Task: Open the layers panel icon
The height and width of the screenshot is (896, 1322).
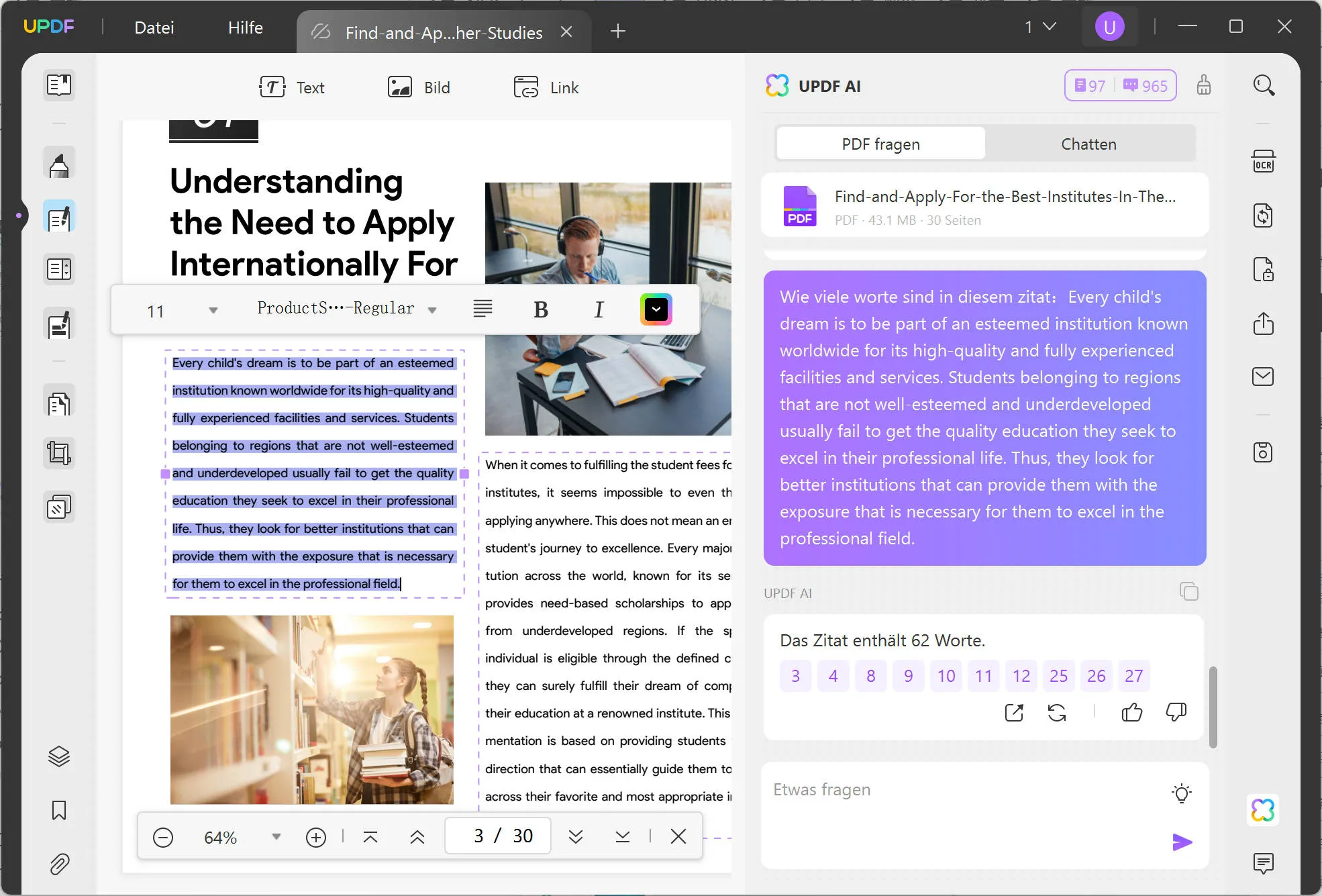Action: point(59,756)
